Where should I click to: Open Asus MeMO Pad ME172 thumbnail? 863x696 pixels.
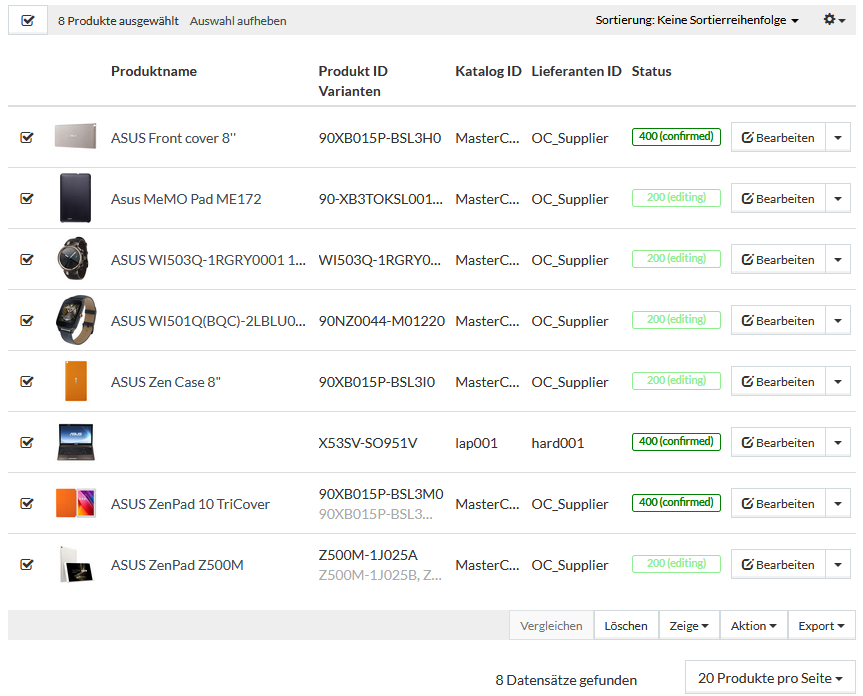pos(75,198)
